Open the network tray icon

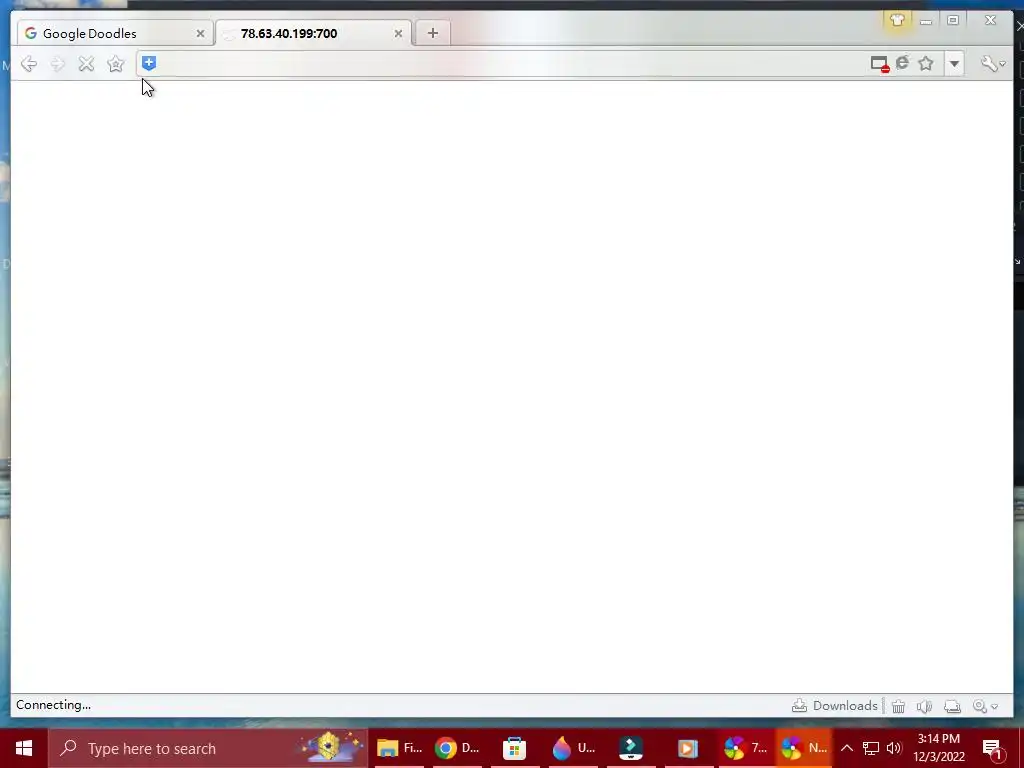(x=871, y=748)
